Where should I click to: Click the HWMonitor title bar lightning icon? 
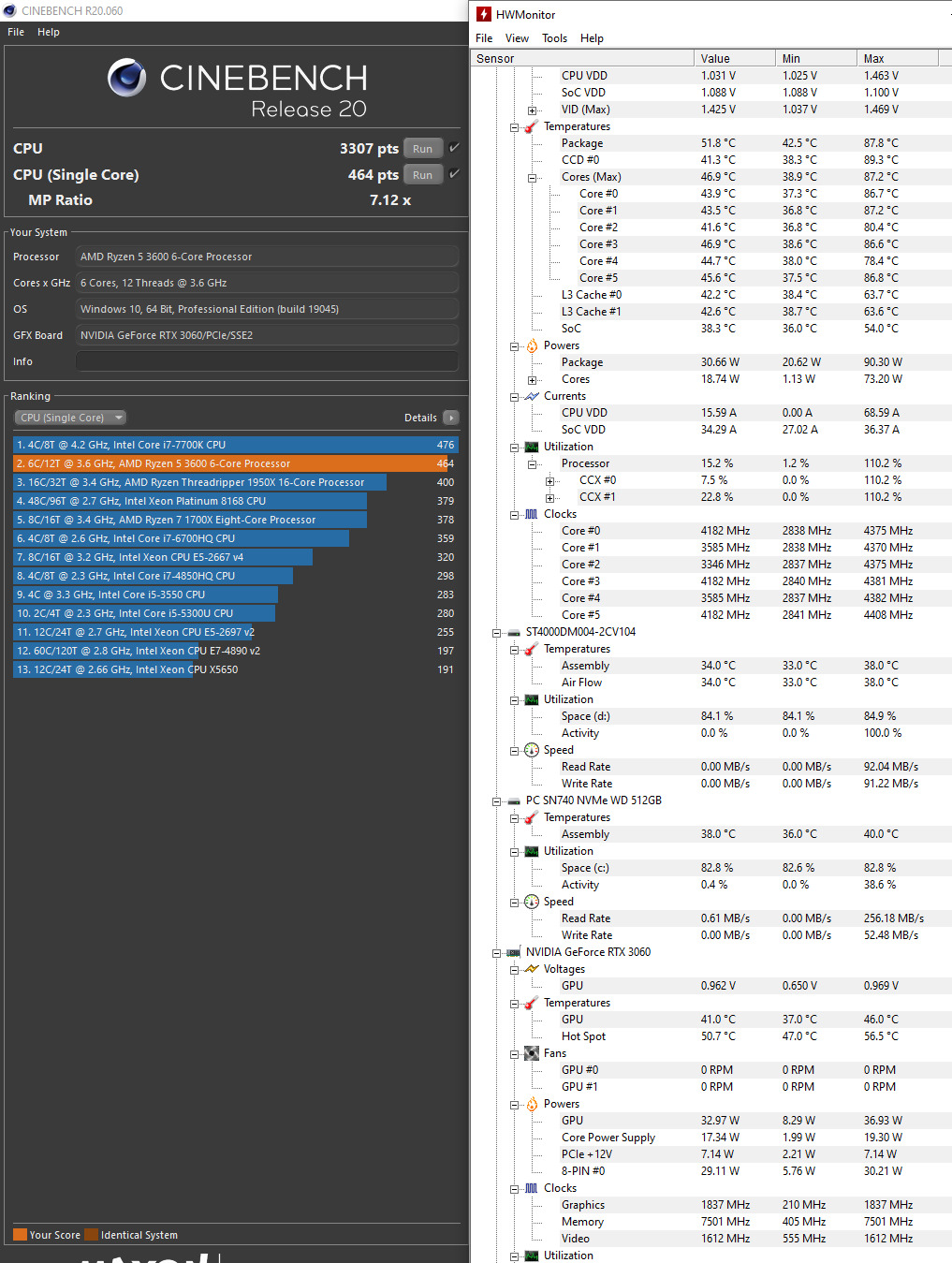click(x=484, y=14)
